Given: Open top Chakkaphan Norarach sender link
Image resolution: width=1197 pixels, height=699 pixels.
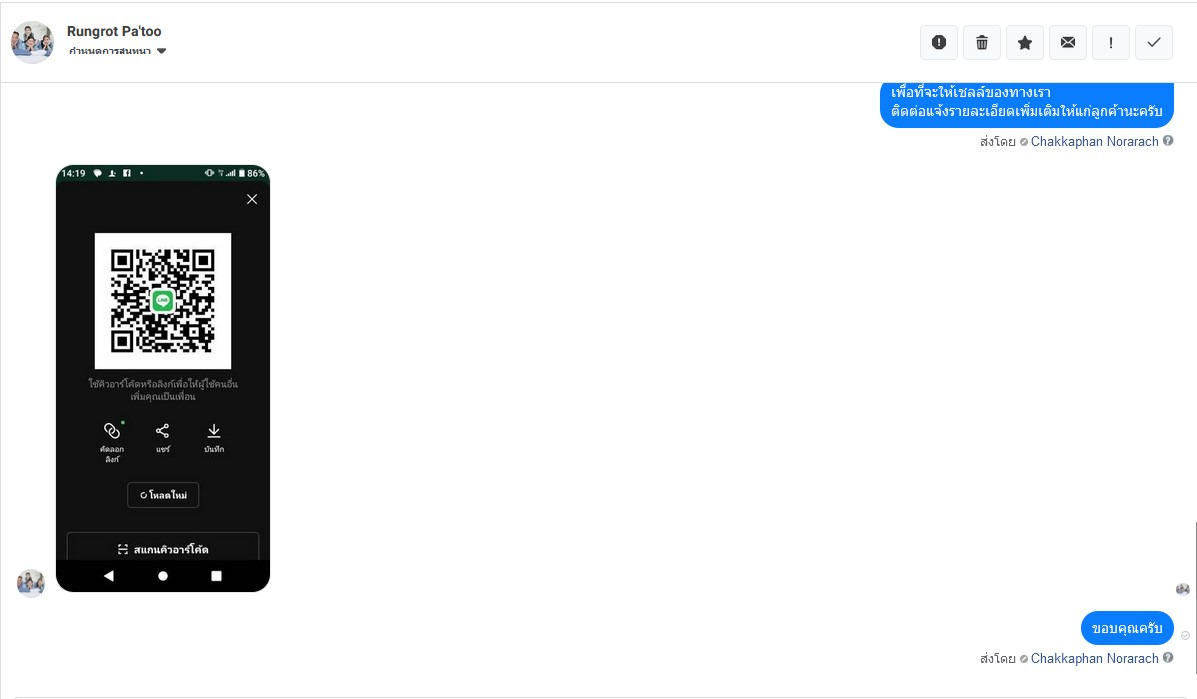Looking at the screenshot, I should (x=1094, y=141).
